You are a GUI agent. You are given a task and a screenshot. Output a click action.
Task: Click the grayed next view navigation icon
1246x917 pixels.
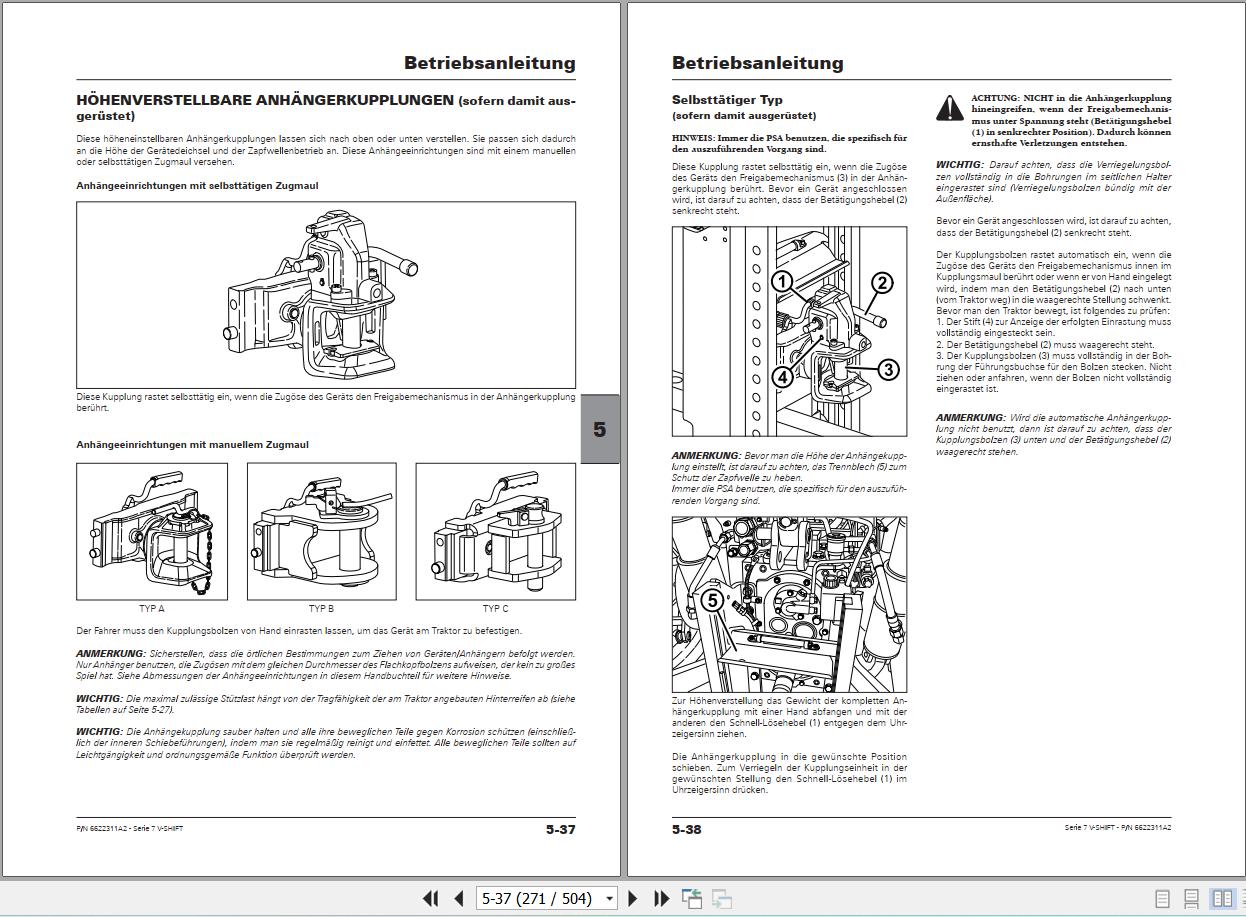(722, 899)
